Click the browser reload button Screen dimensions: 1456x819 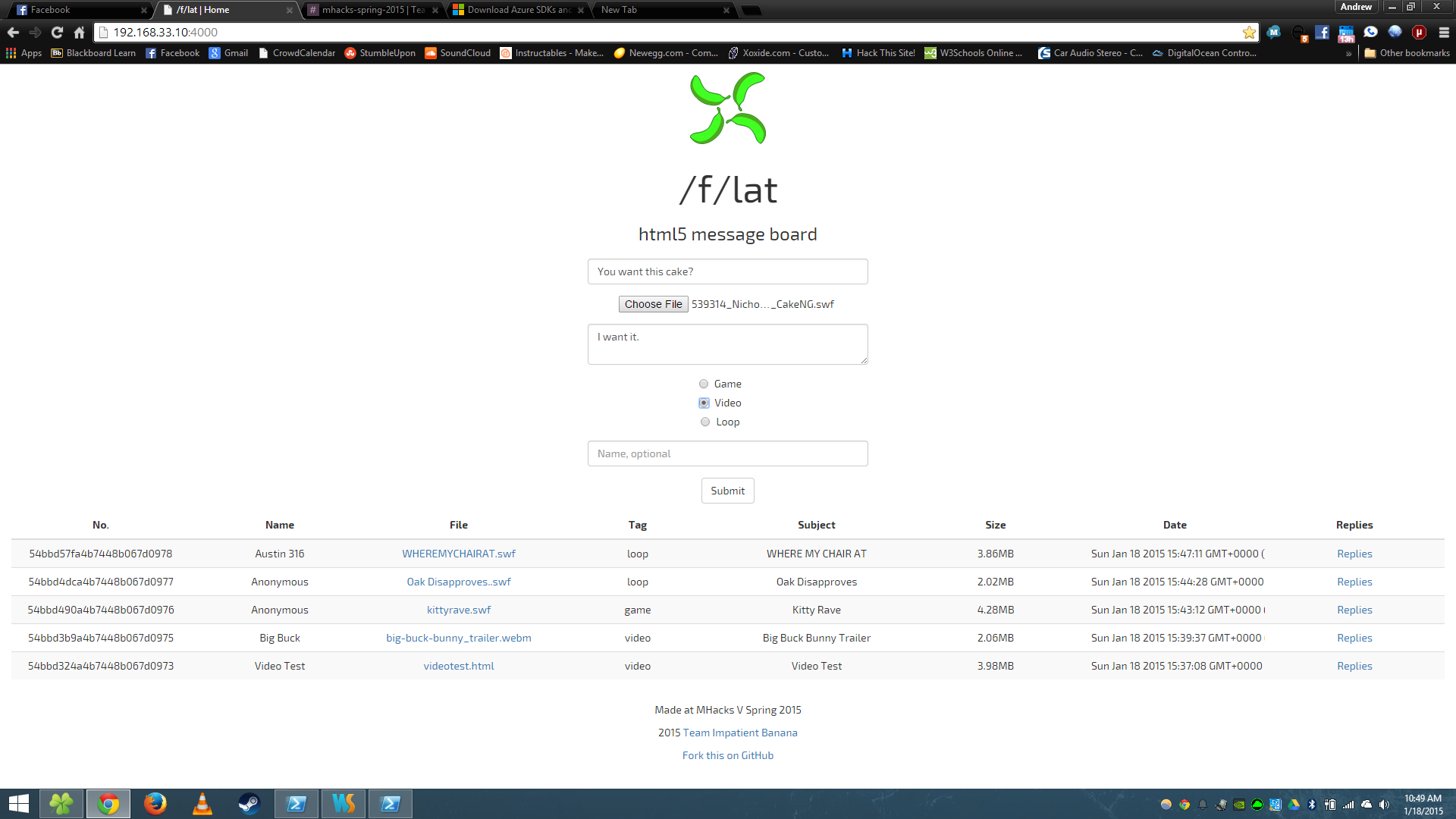57,32
